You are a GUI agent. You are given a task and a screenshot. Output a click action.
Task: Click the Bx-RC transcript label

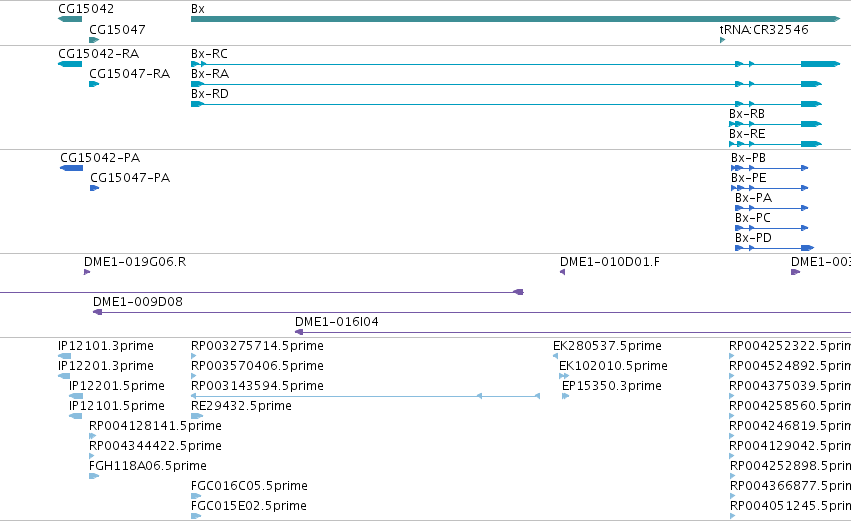click(209, 54)
